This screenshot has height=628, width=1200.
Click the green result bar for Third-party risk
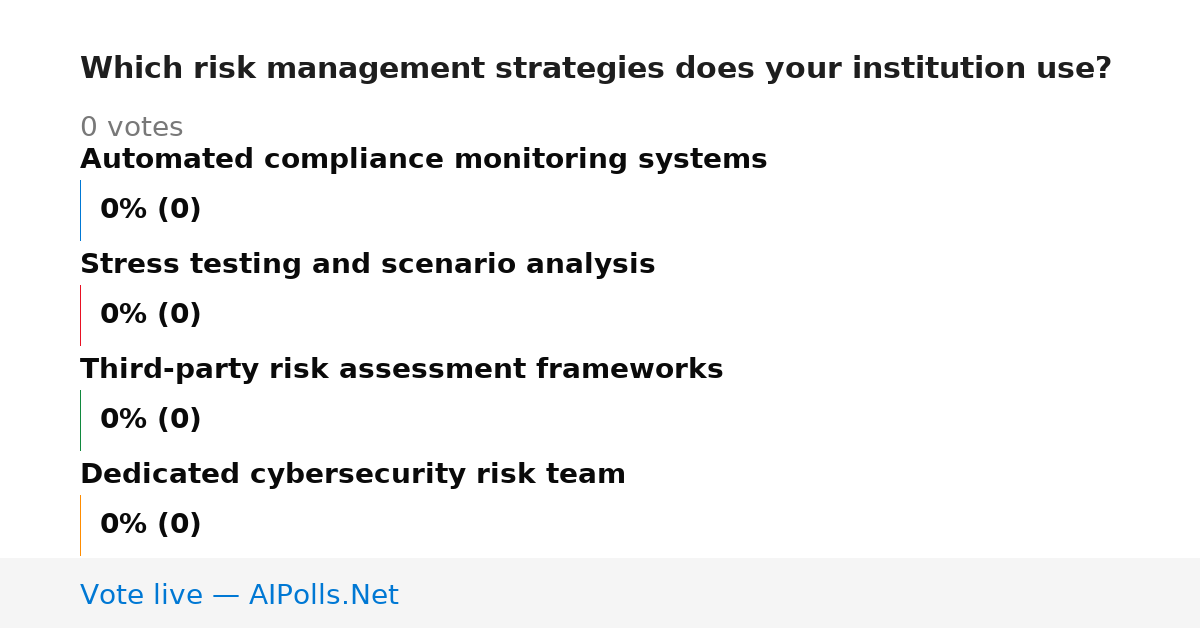pos(80,420)
